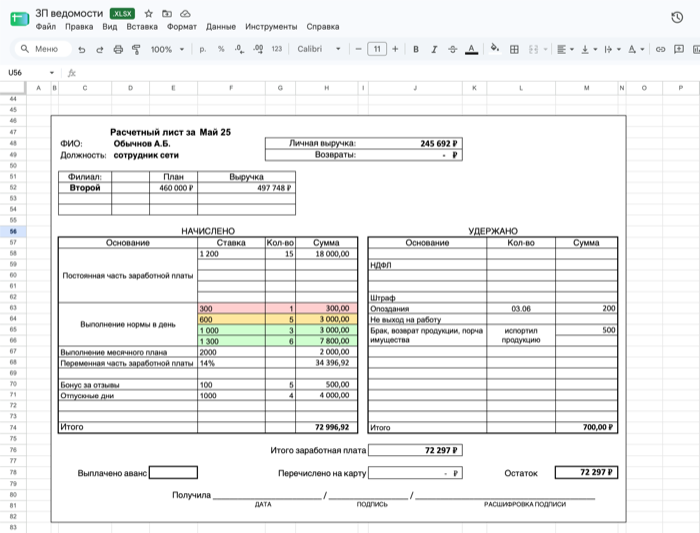Select column H header
700x533 pixels.
click(326, 88)
